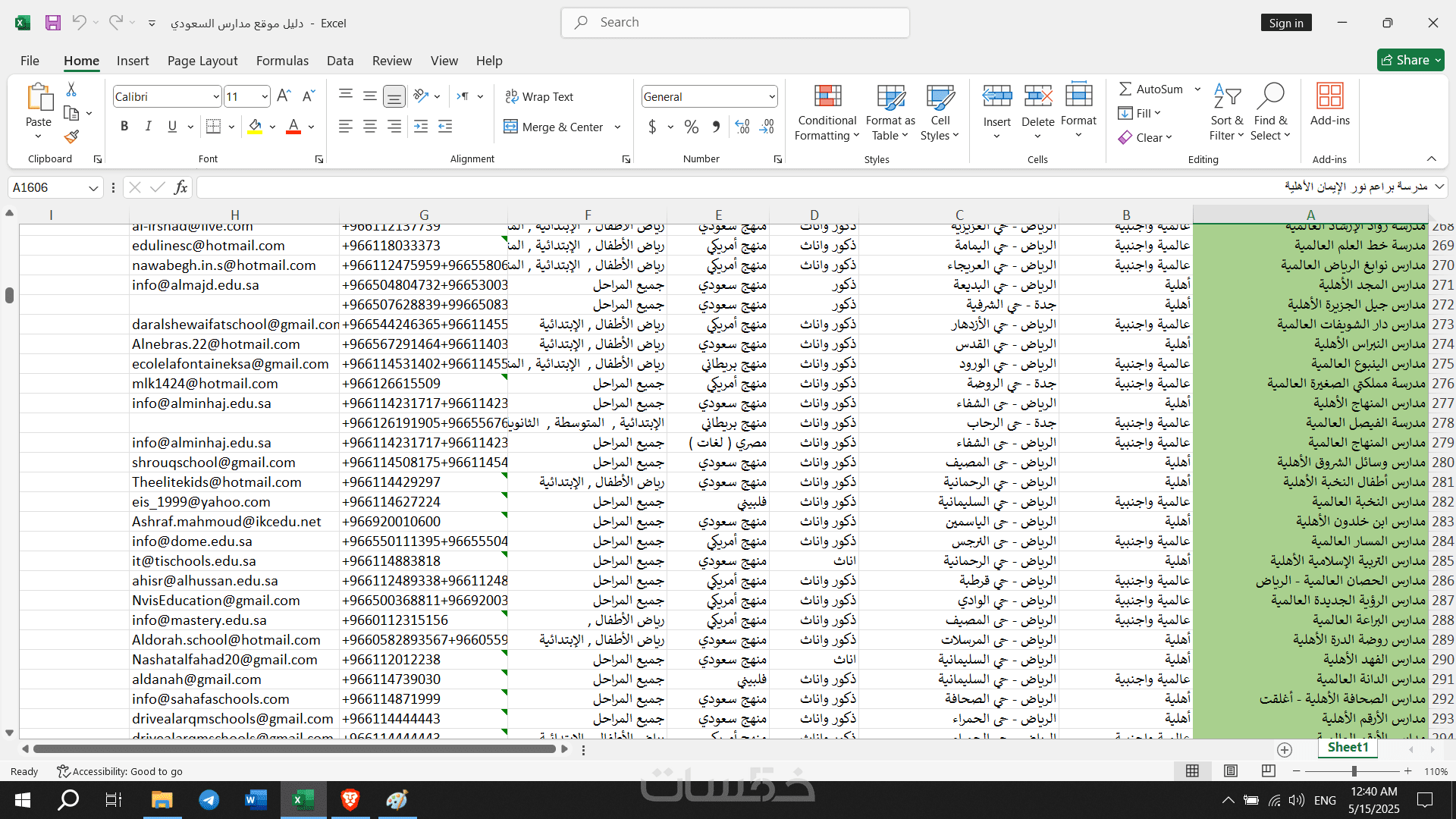1456x819 pixels.
Task: Open the General number format dropdown
Action: pos(772,96)
